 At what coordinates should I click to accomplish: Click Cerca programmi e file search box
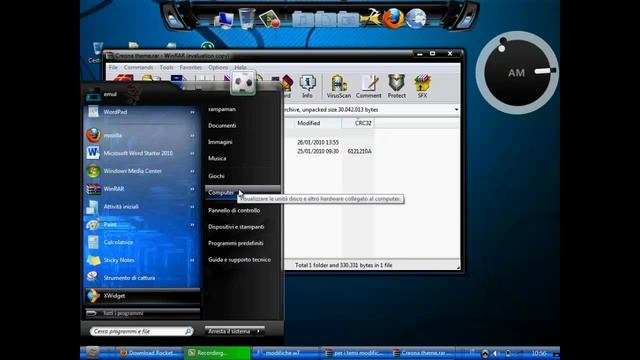point(141,331)
